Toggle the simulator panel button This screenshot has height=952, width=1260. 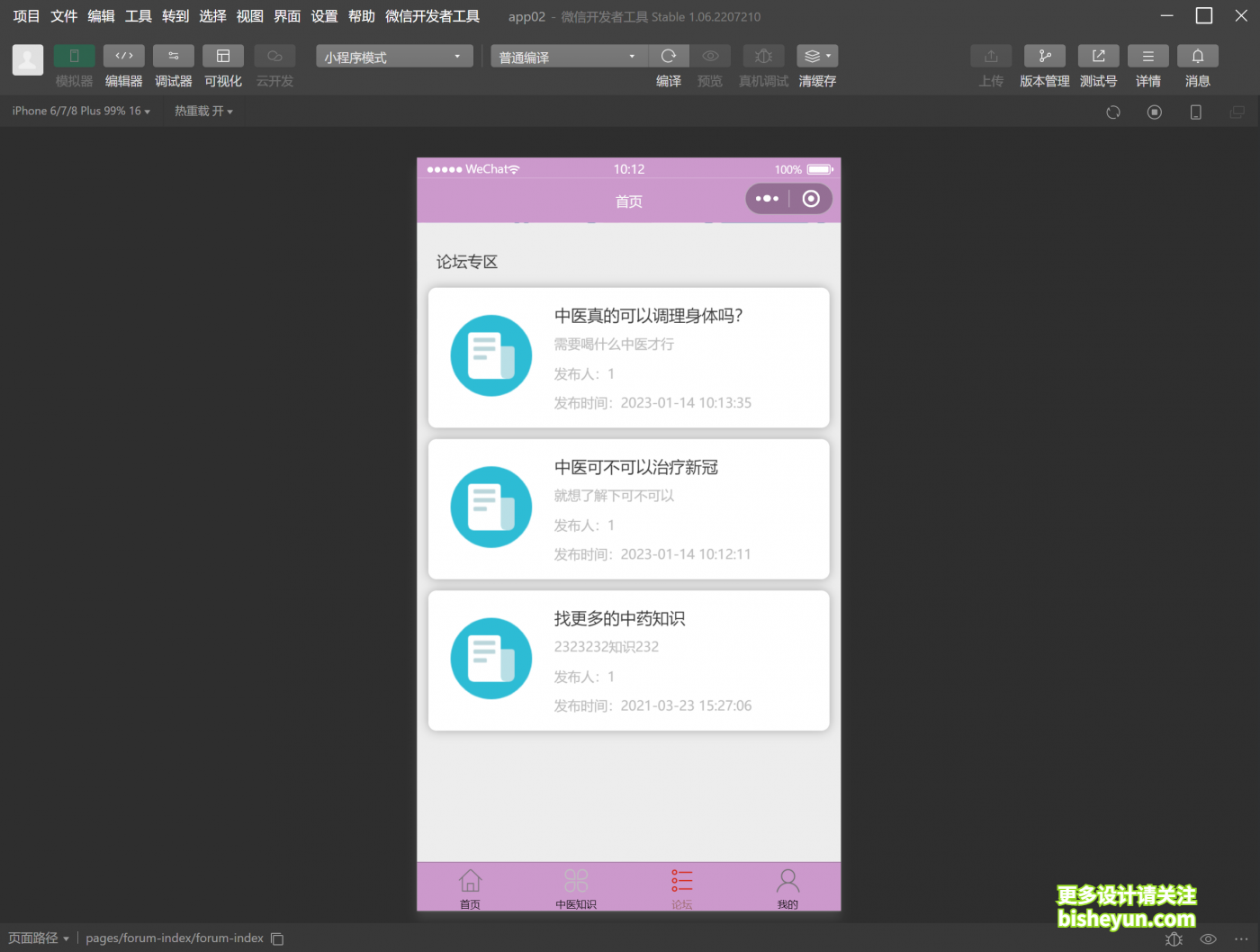coord(75,56)
